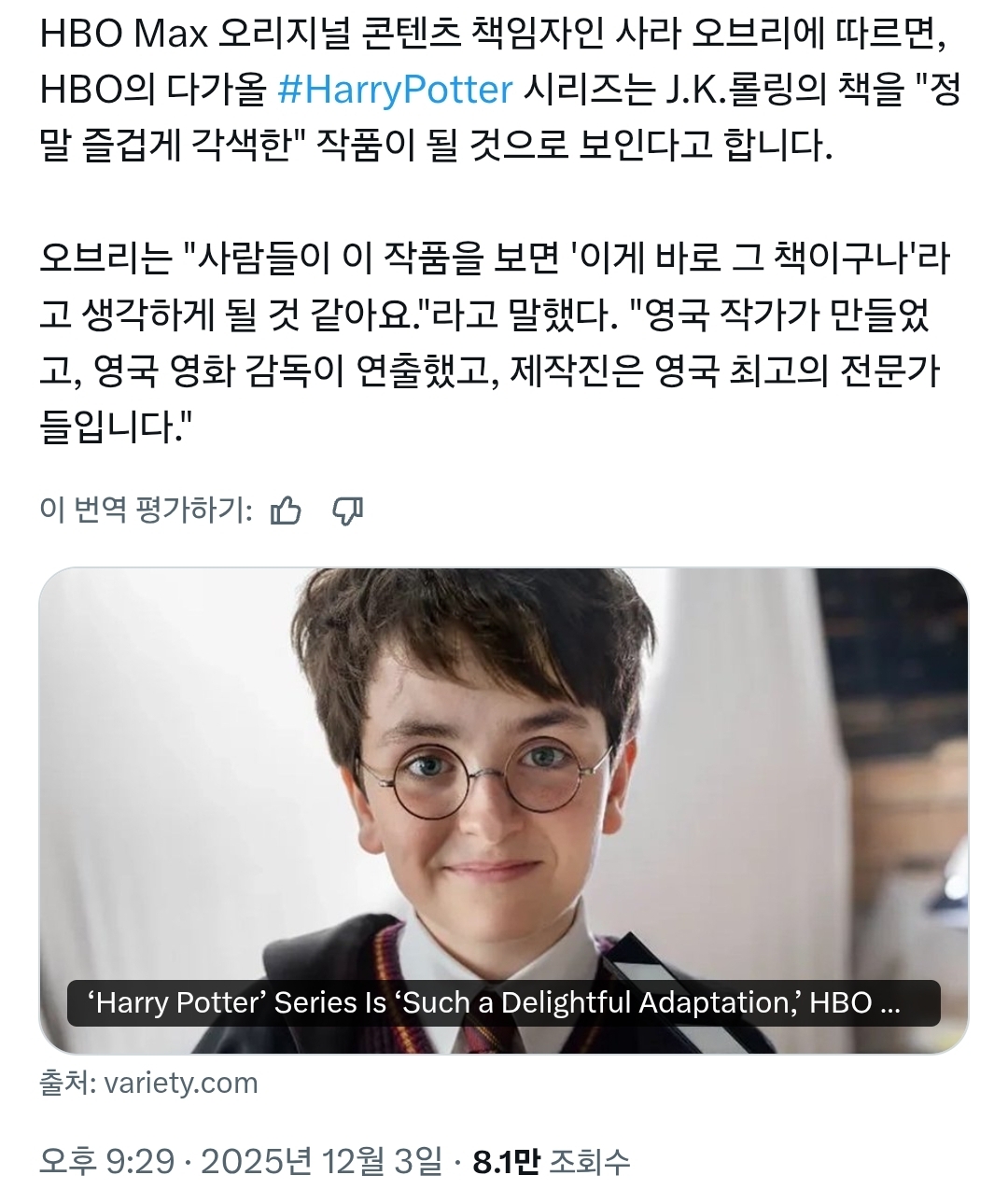This screenshot has height=1189, width=1008.
Task: Click the 2025년 12월 3일 post date
Action: [322, 1161]
